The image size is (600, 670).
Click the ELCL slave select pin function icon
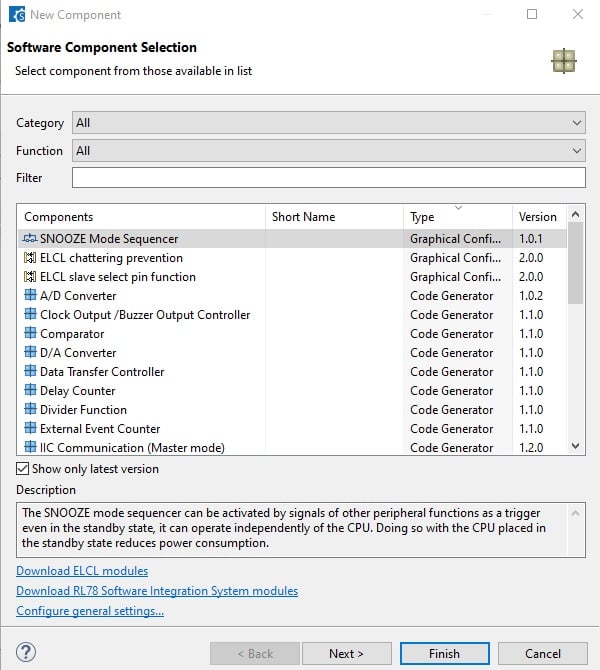pyautogui.click(x=30, y=277)
